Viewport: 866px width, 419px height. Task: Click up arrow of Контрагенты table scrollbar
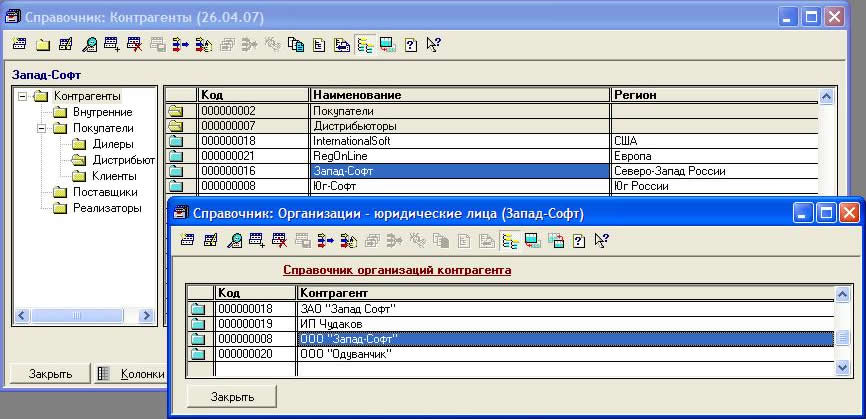pos(826,96)
